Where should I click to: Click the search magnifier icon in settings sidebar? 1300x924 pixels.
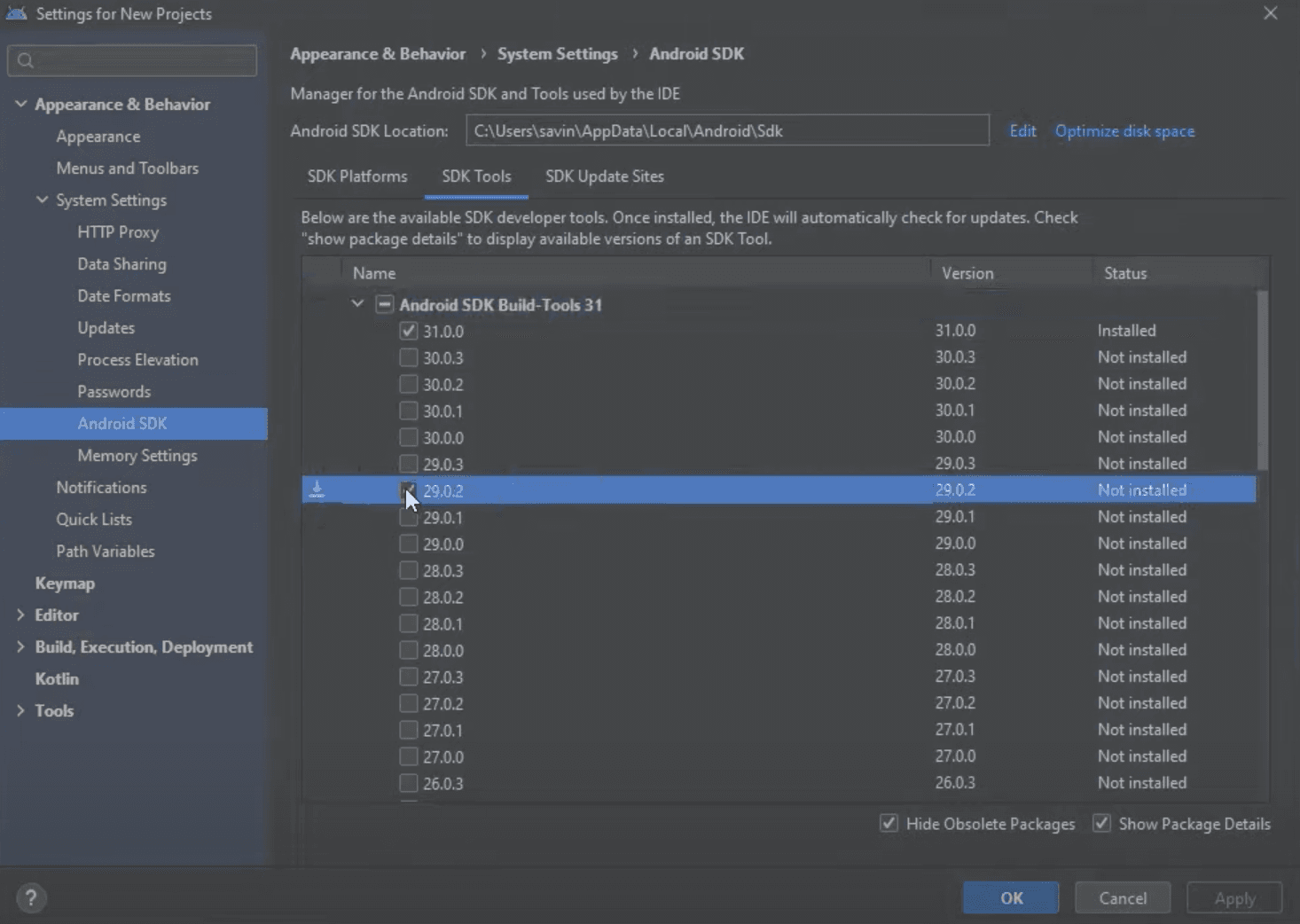click(x=26, y=60)
